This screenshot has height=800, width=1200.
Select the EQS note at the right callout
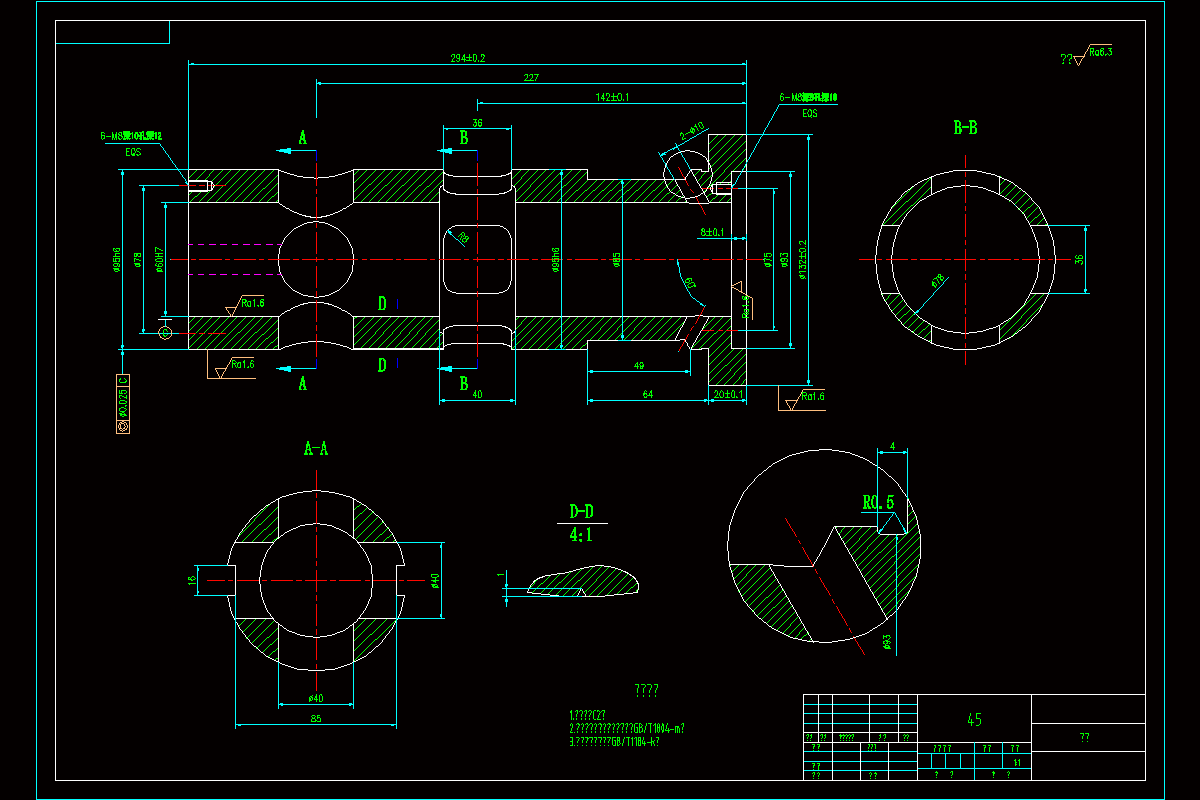(810, 113)
